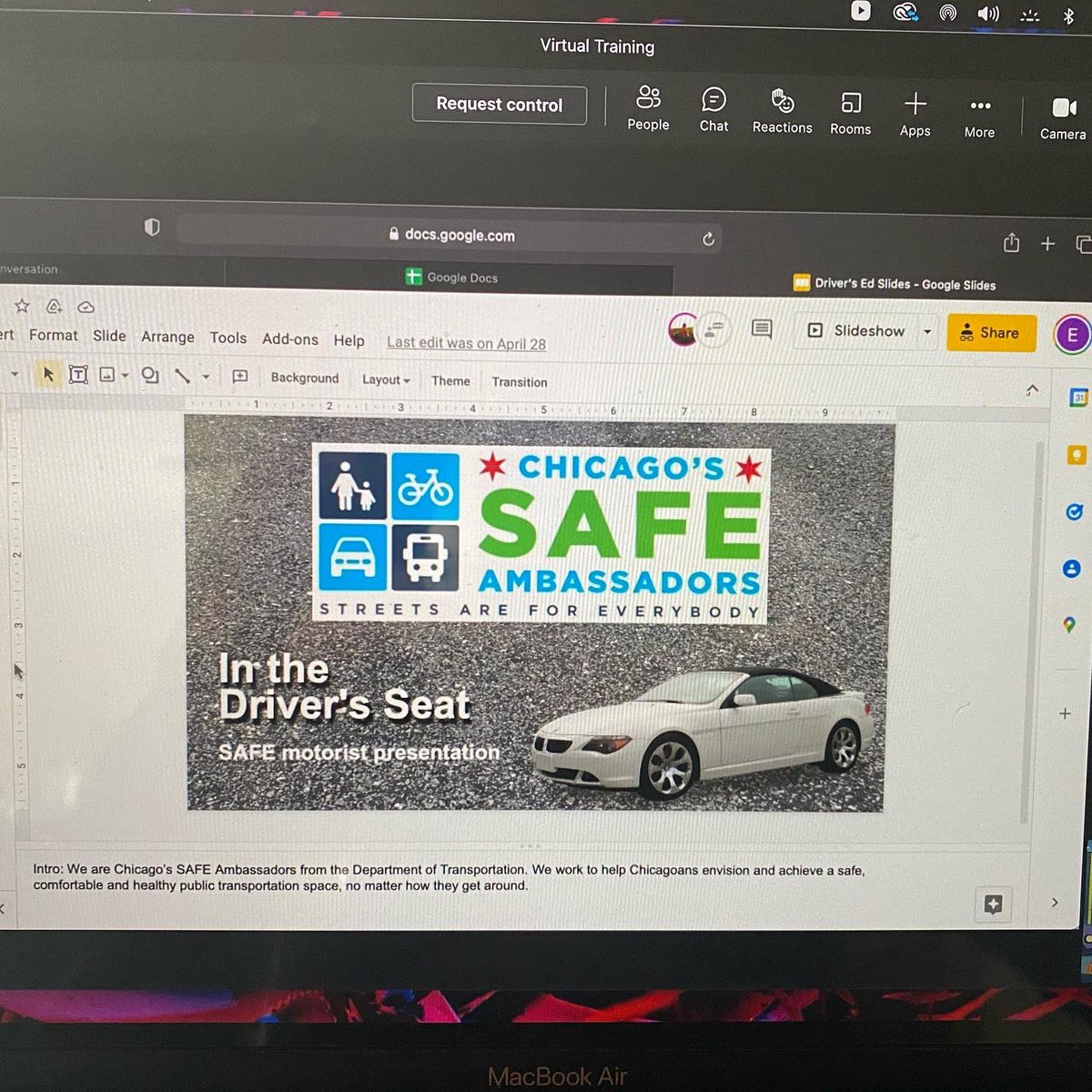The width and height of the screenshot is (1092, 1092).
Task: Click the Insert image tool icon
Action: coord(107,374)
